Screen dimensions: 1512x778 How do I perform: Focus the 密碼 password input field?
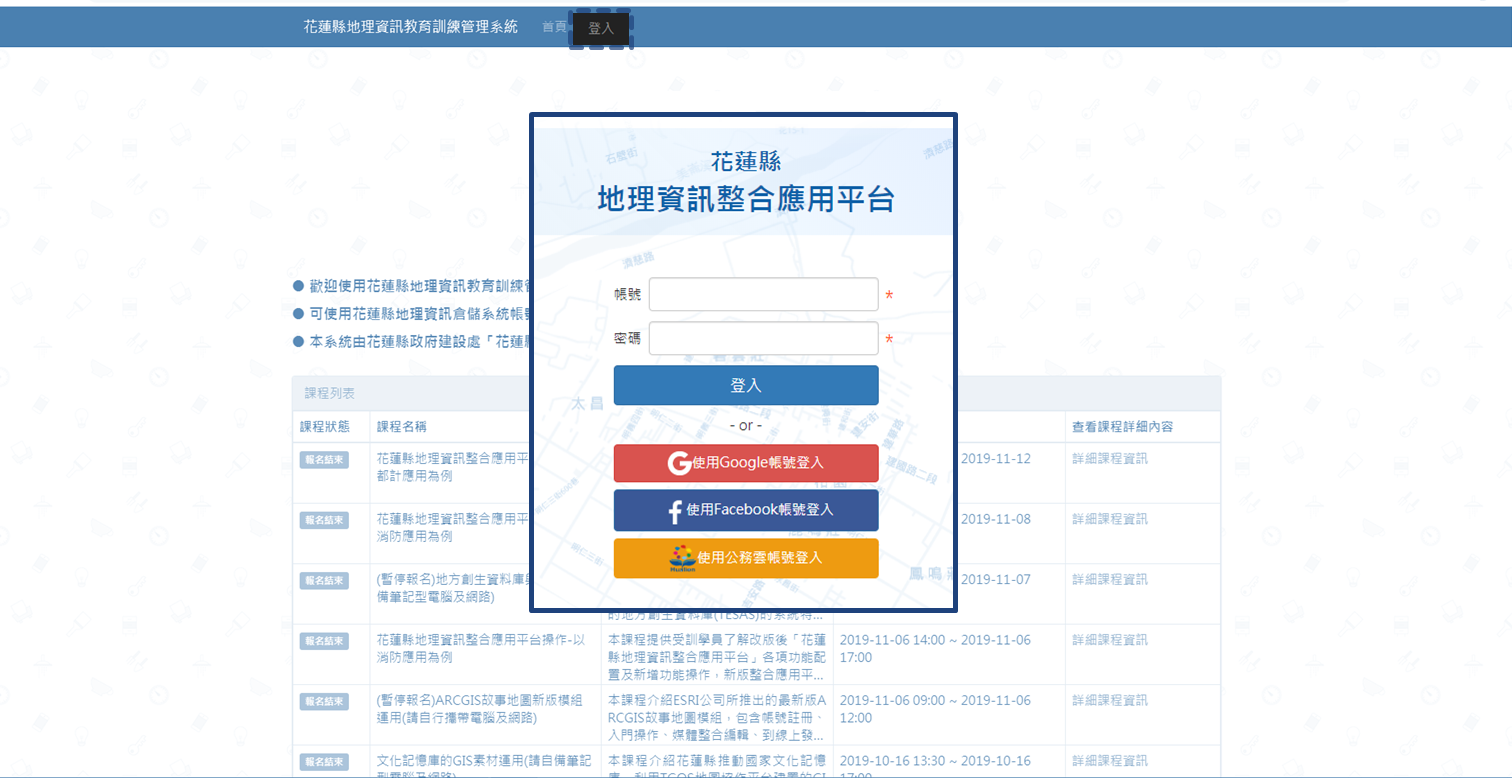tap(763, 339)
